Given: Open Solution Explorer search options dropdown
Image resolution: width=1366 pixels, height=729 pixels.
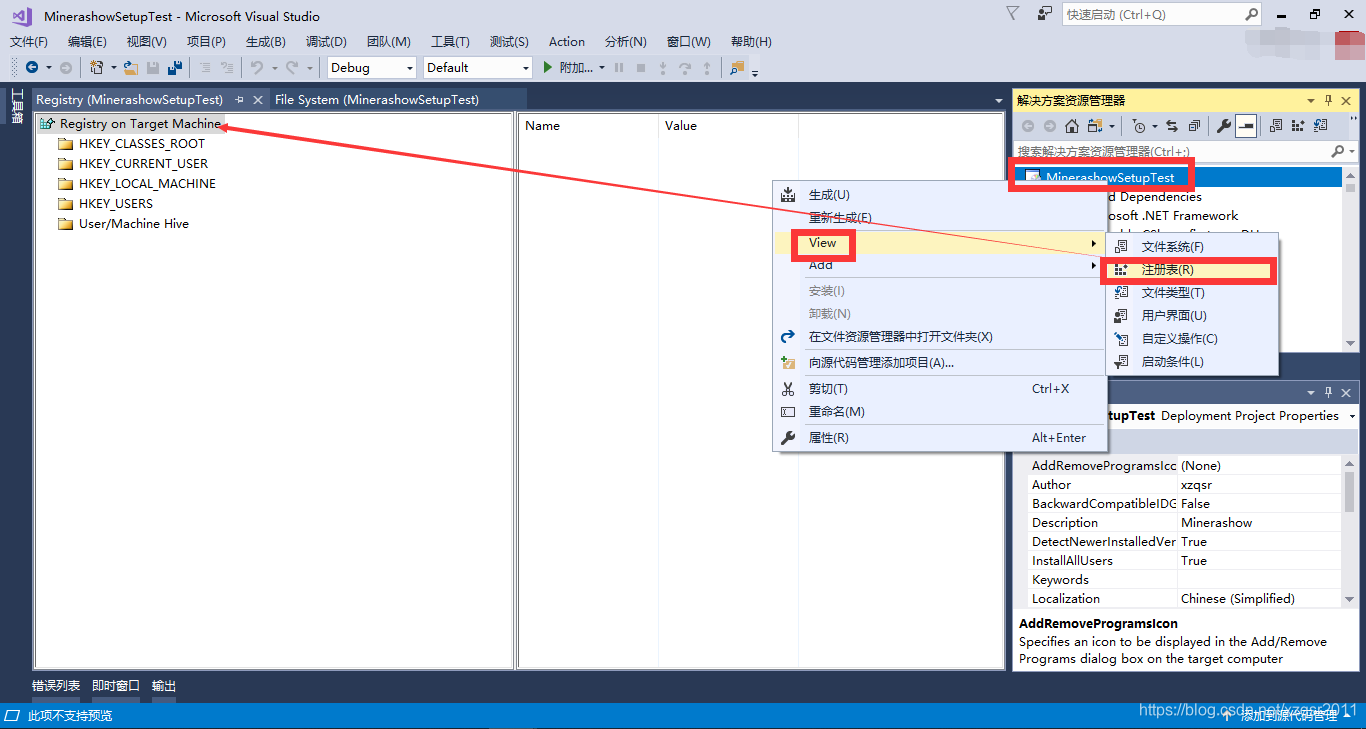Looking at the screenshot, I should (1351, 152).
